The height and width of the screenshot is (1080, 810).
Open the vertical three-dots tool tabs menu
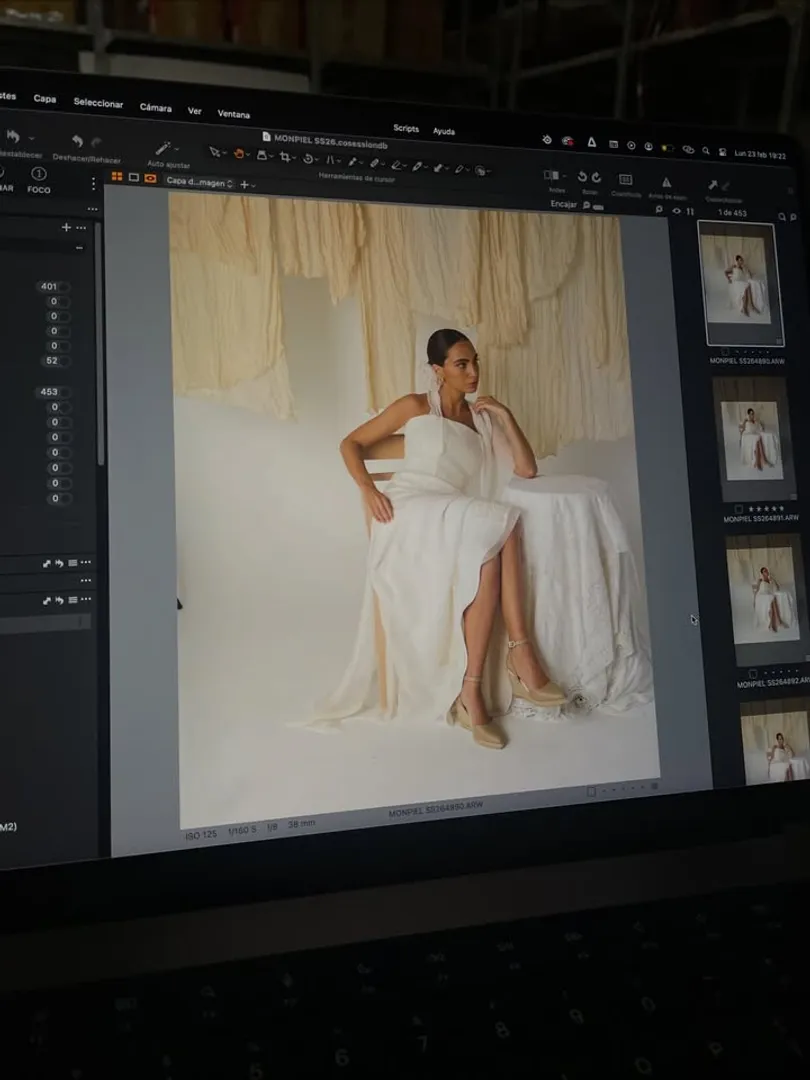coord(93,183)
